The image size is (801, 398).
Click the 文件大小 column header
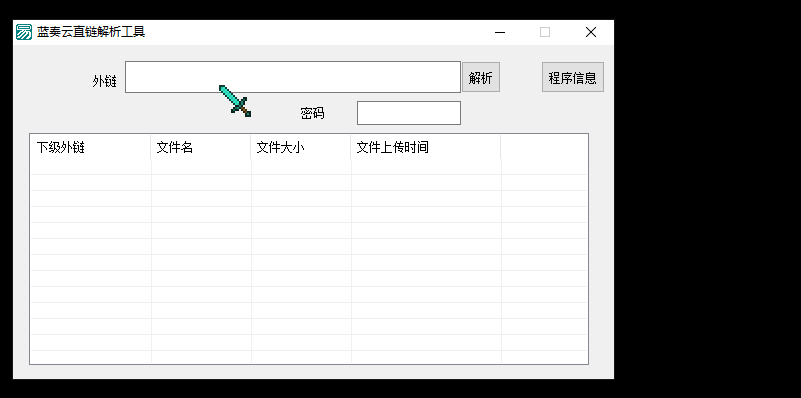[x=301, y=148]
